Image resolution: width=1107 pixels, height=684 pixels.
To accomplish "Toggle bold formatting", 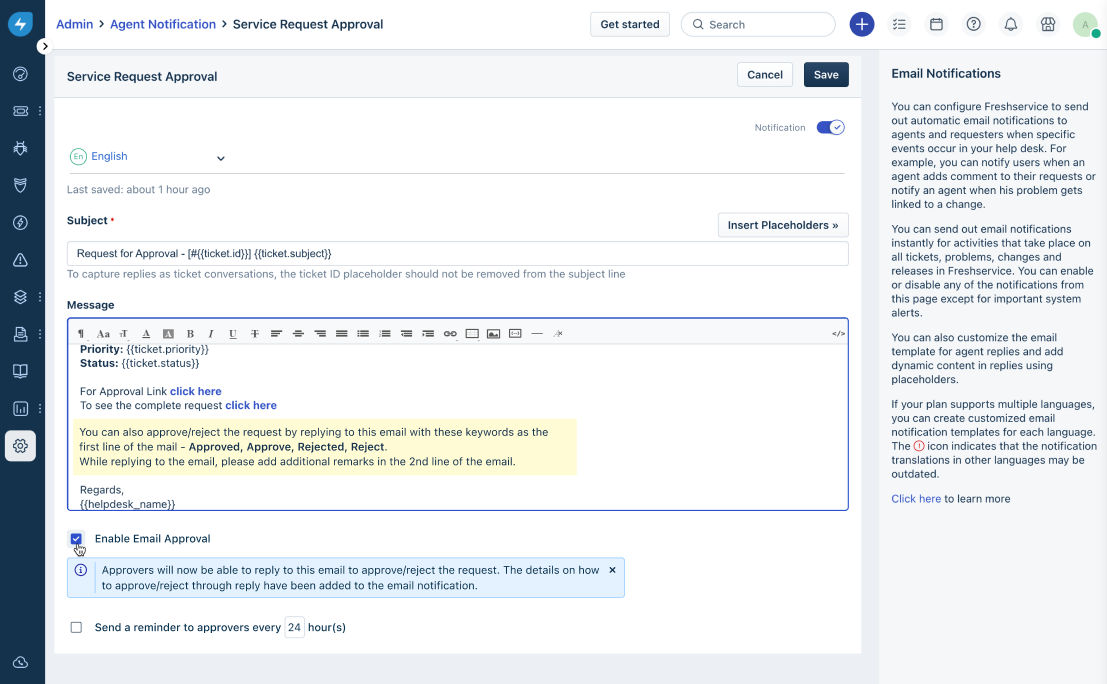I will [190, 334].
